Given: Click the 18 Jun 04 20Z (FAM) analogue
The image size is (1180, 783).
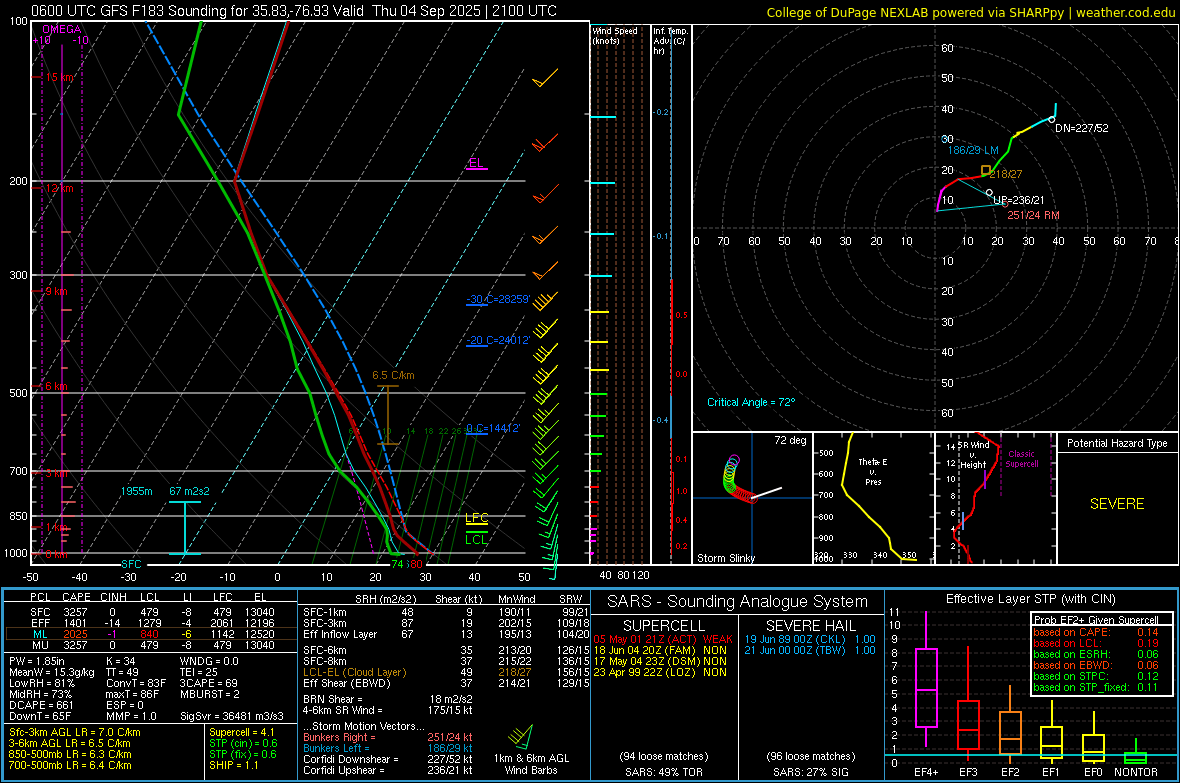Looking at the screenshot, I should click(660, 650).
